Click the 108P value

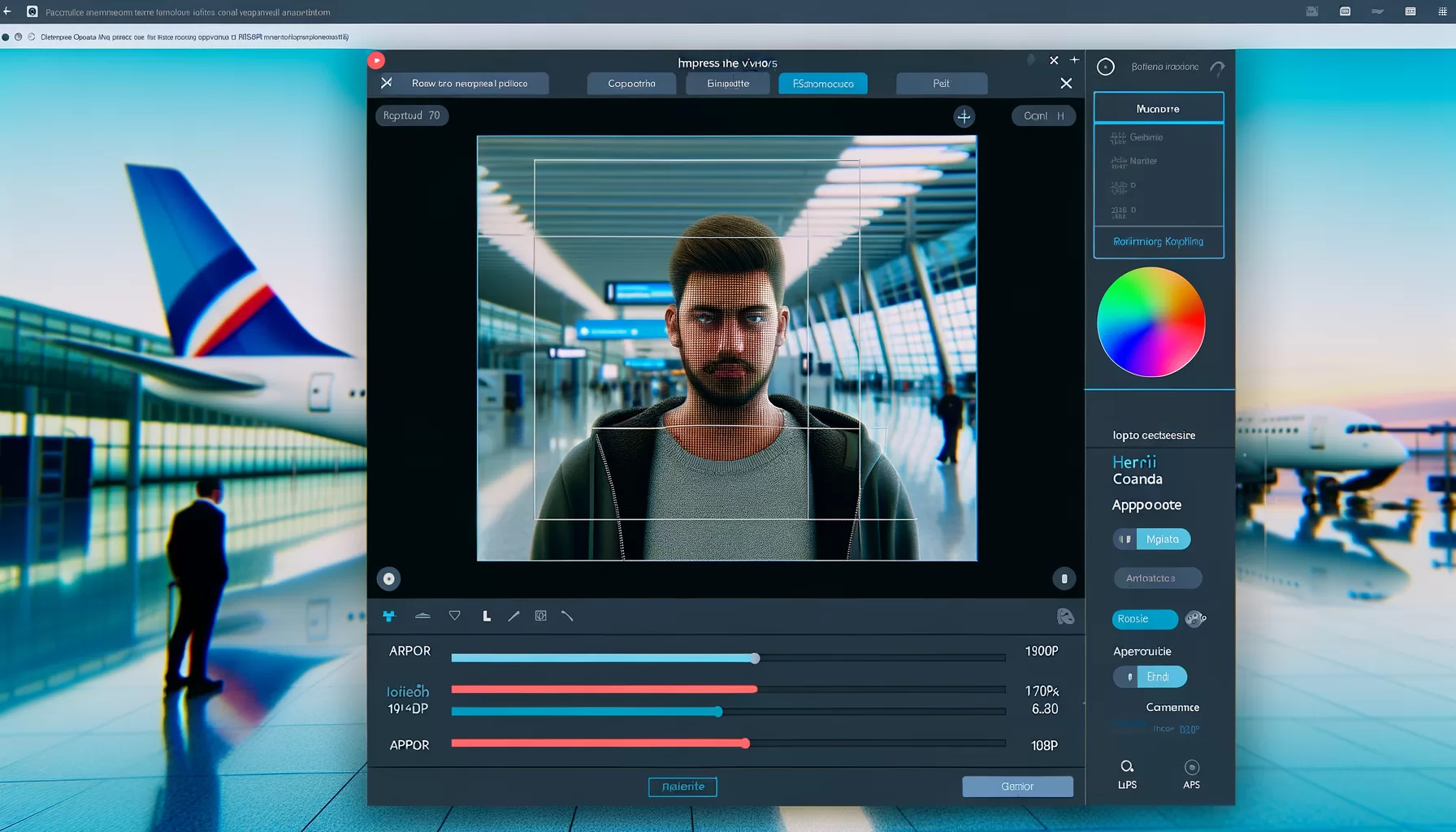pyautogui.click(x=1044, y=745)
